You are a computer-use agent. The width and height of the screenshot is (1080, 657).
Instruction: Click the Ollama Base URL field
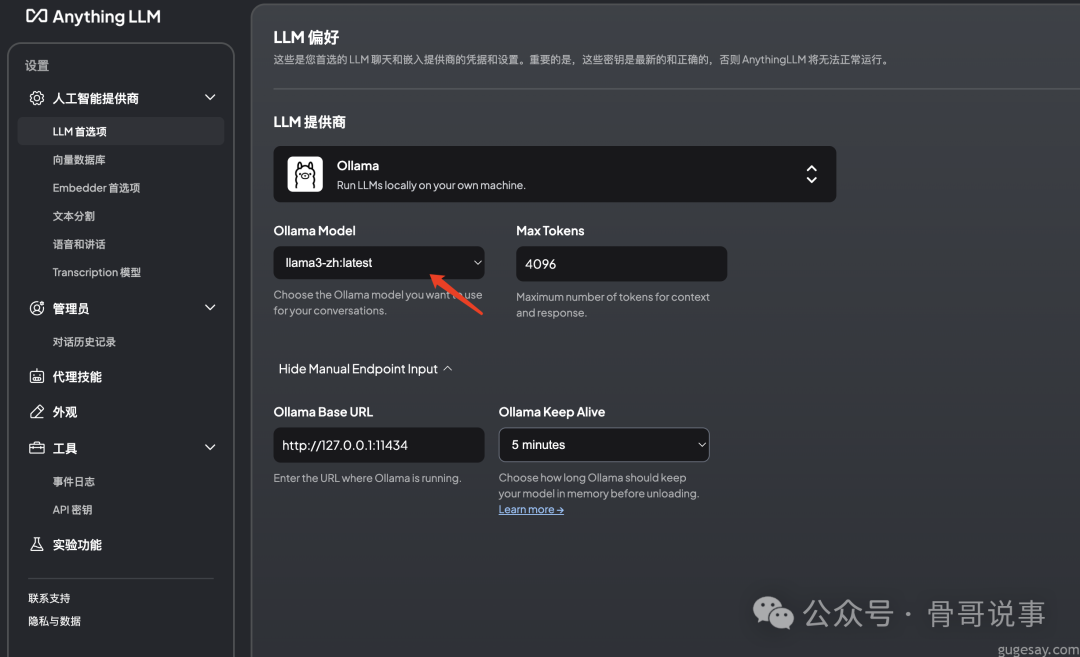(x=379, y=445)
